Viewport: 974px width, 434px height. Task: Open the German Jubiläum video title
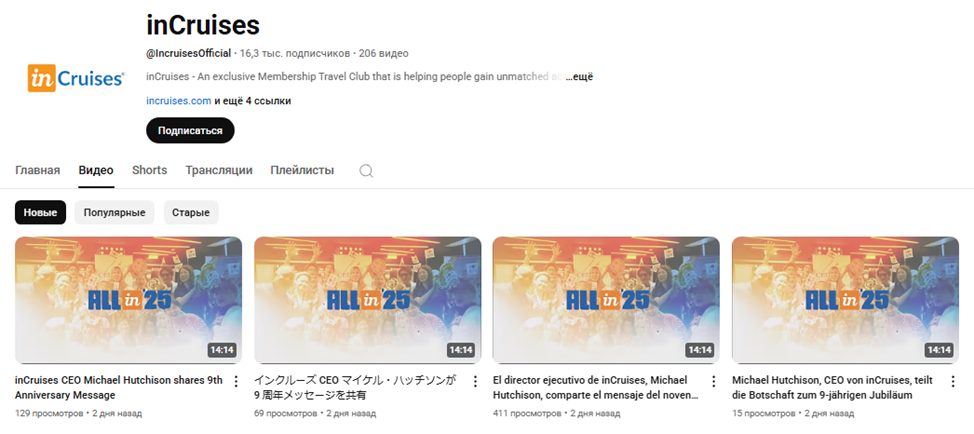pos(836,387)
